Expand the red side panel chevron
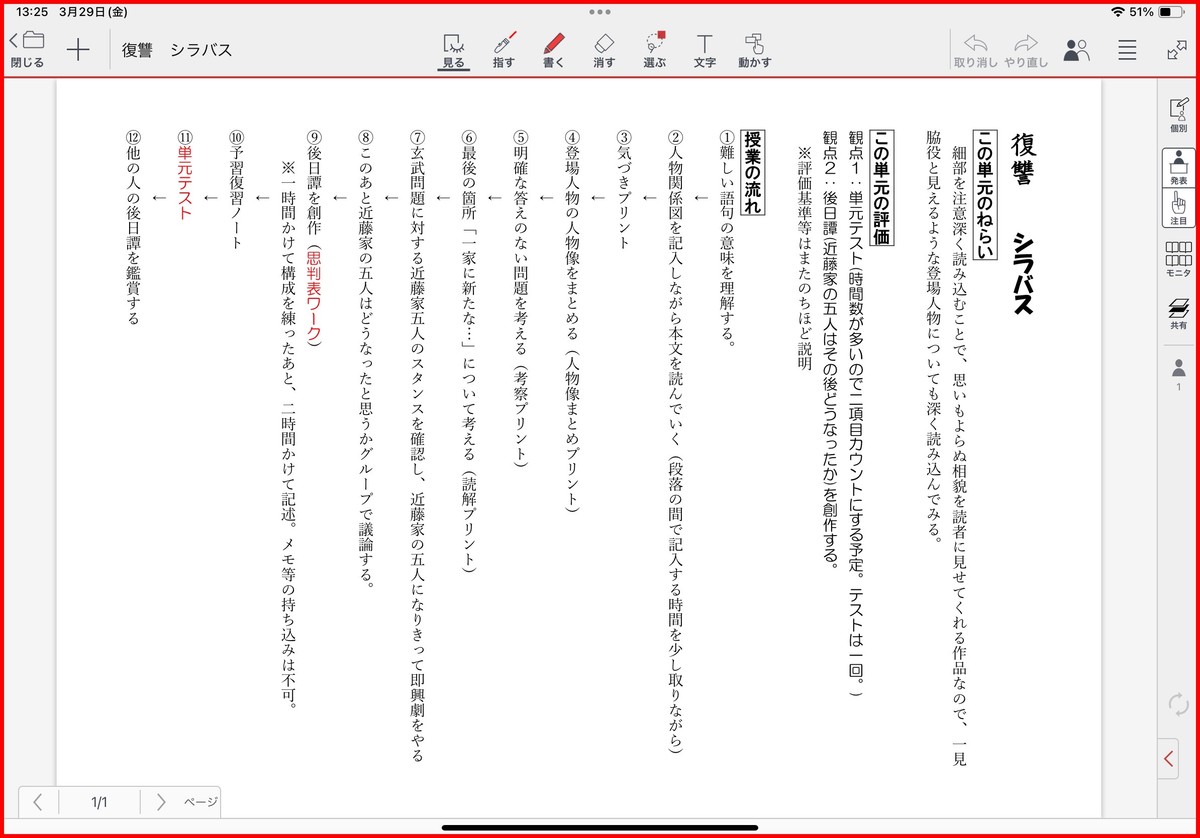Image resolution: width=1200 pixels, height=838 pixels. point(1169,760)
